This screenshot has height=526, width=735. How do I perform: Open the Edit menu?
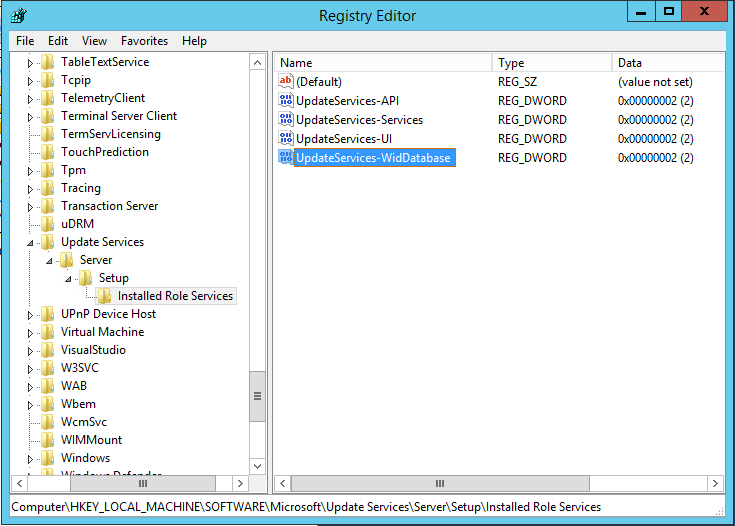(58, 41)
